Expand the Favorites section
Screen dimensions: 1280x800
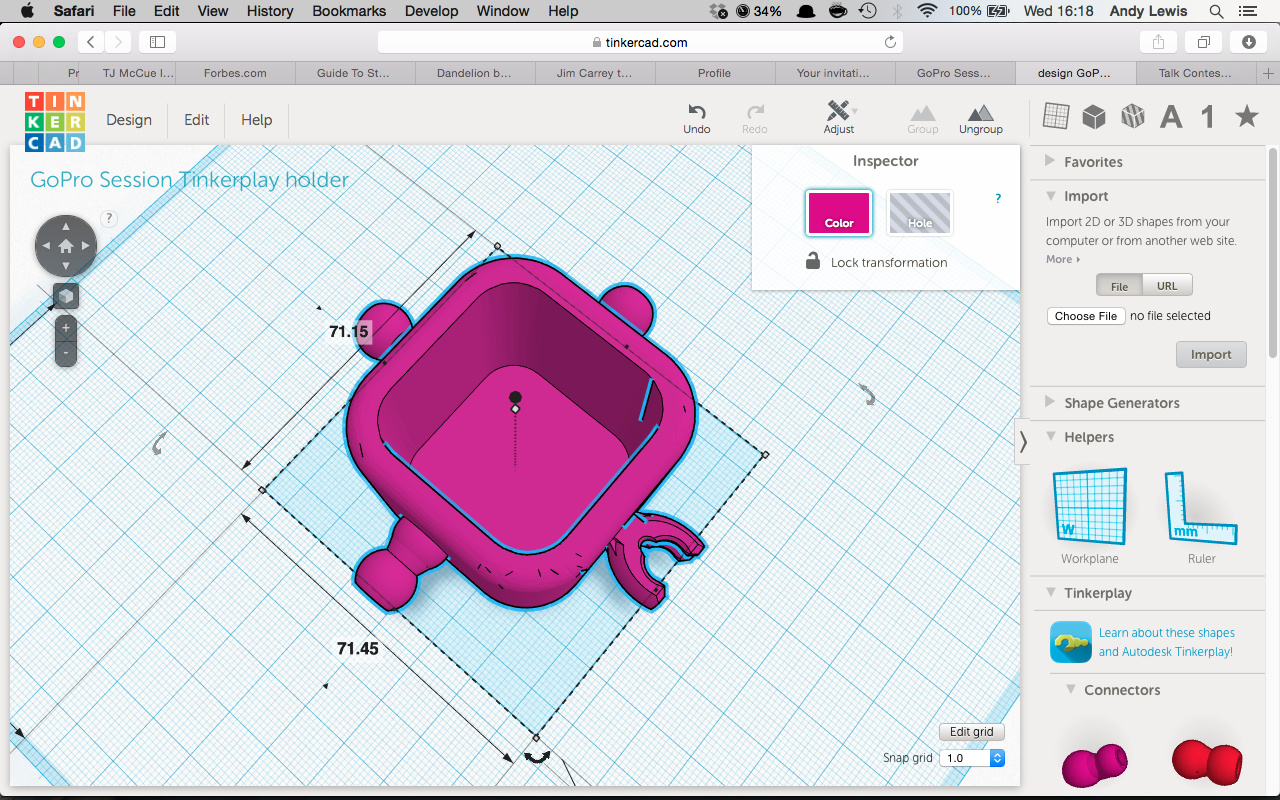[x=1093, y=162]
